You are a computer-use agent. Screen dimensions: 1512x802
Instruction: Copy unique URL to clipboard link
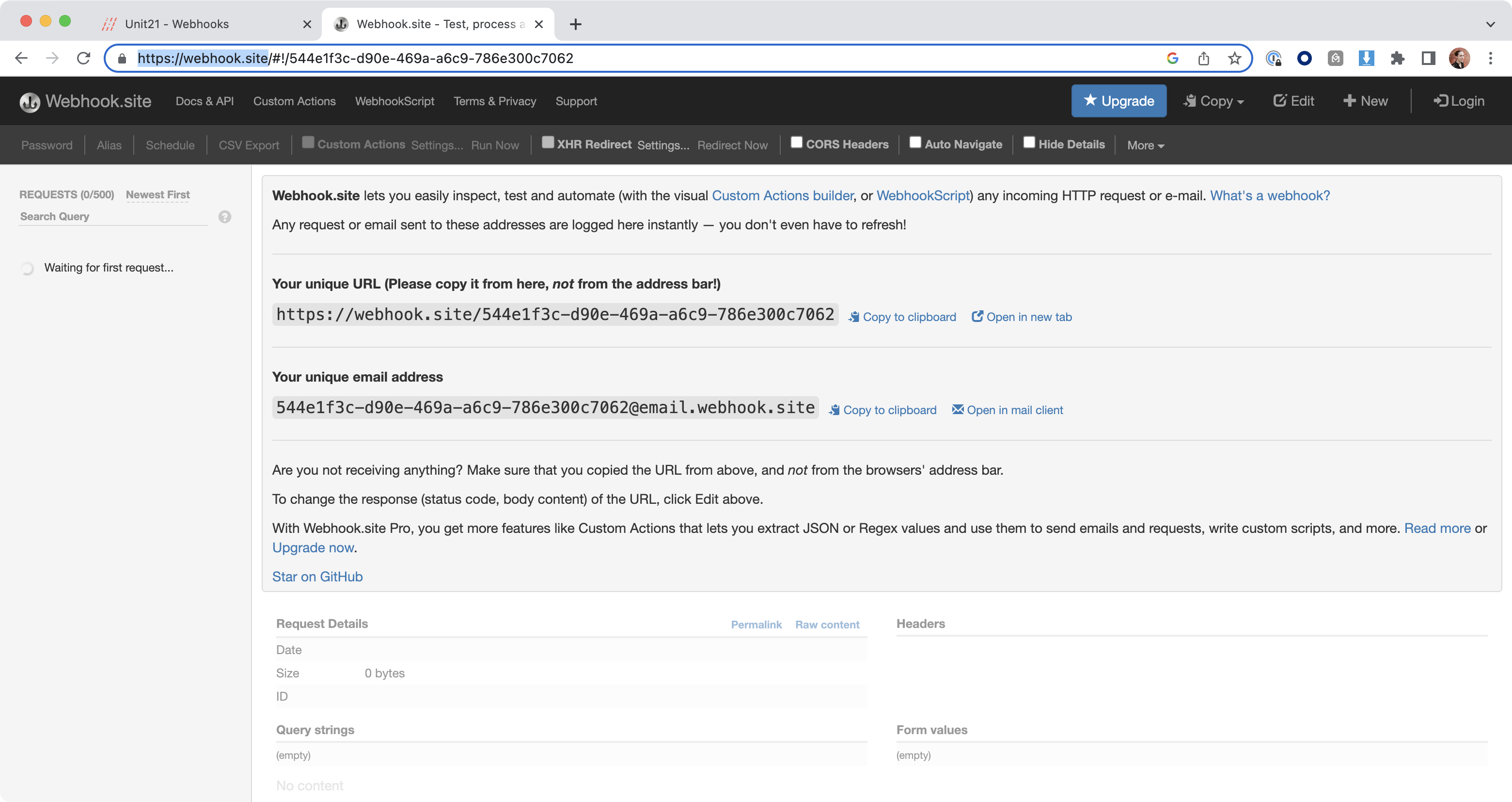[902, 317]
